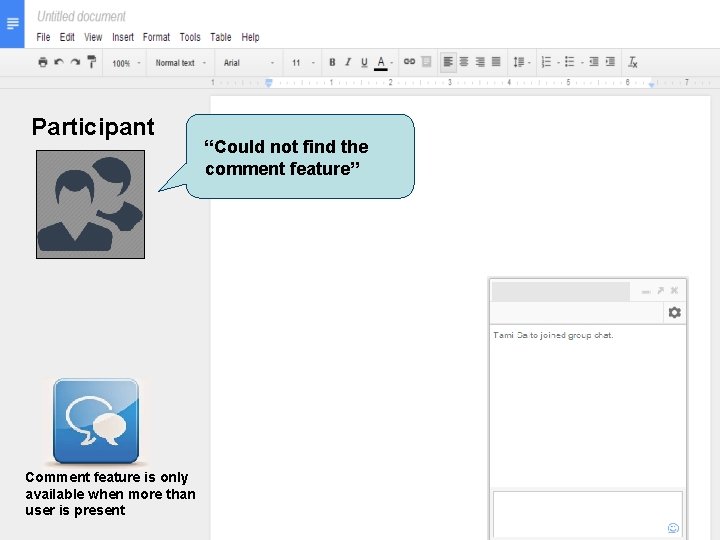Toggle italic formatting
The height and width of the screenshot is (540, 720).
(348, 62)
